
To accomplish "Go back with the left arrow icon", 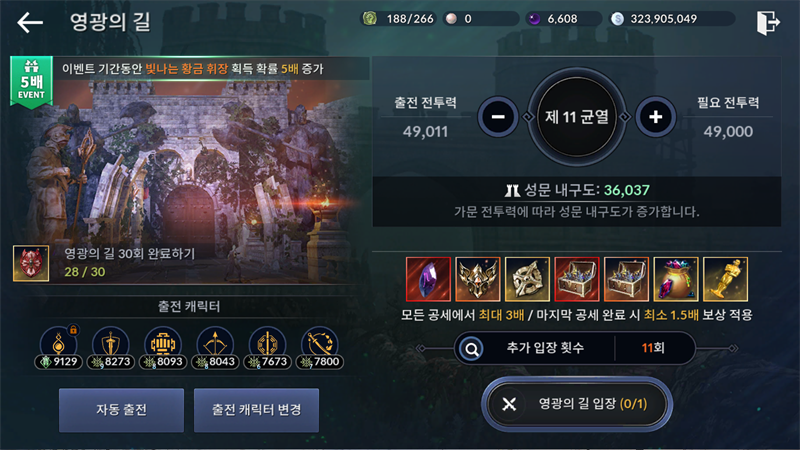I will pyautogui.click(x=30, y=22).
